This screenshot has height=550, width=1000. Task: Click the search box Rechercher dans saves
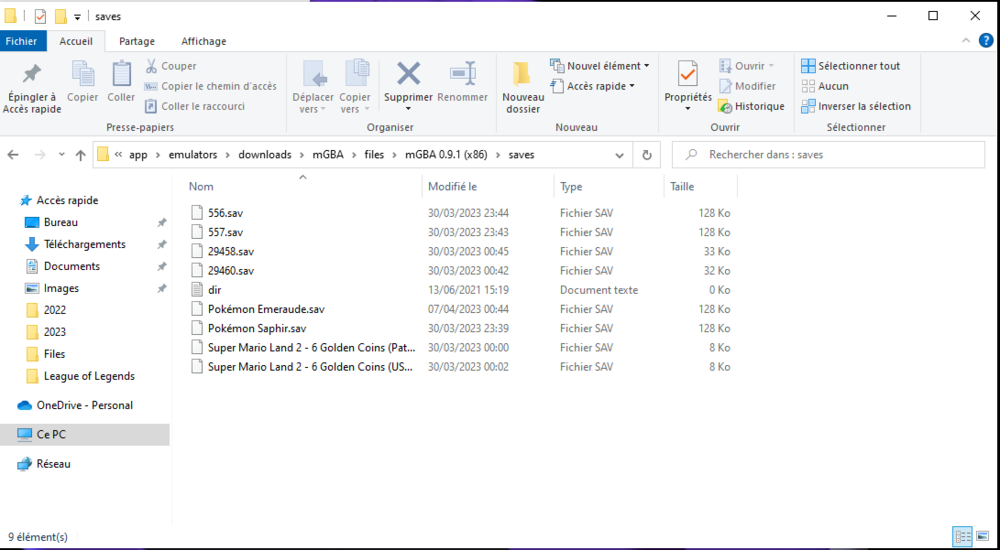coord(840,155)
